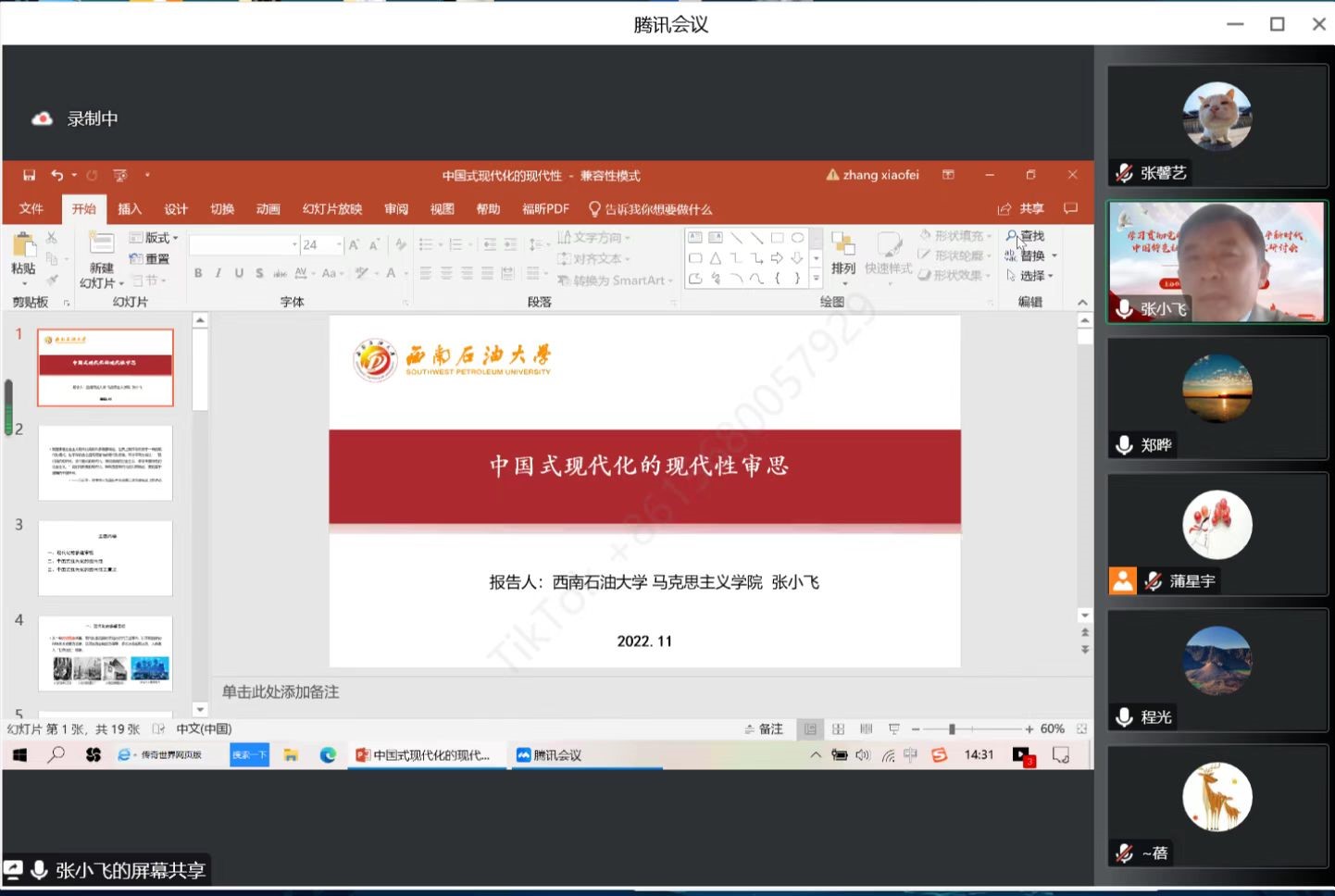This screenshot has height=896, width=1335.
Task: Toggle reading view in status bar
Action: tap(866, 729)
